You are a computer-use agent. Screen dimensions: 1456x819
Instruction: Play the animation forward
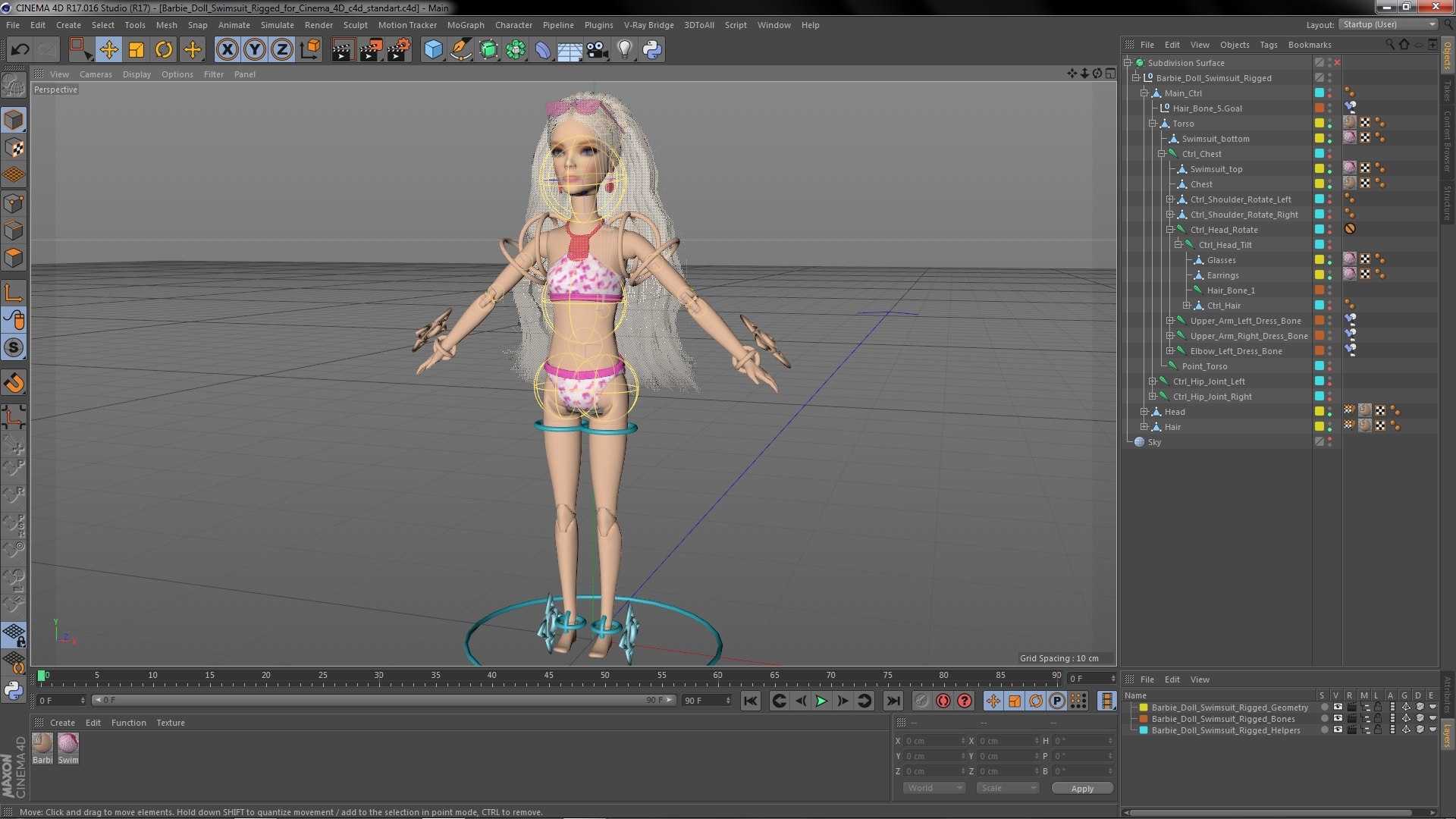click(821, 701)
